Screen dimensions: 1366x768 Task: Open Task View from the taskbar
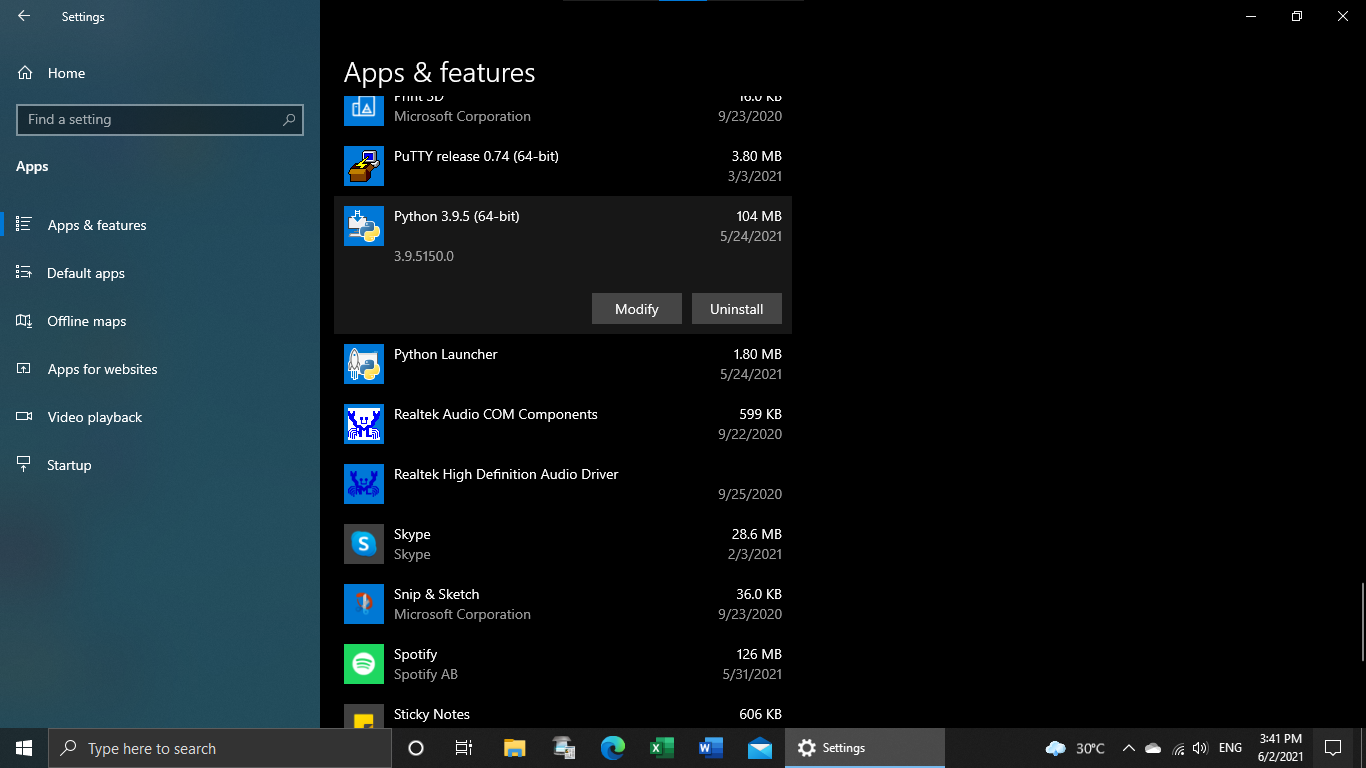point(463,748)
